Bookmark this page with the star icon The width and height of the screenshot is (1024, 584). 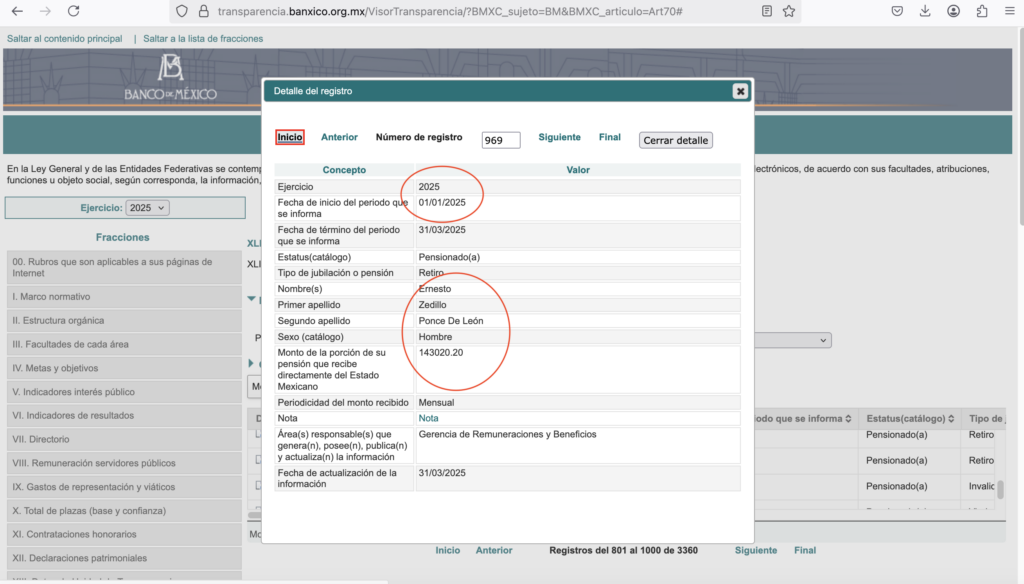[790, 11]
